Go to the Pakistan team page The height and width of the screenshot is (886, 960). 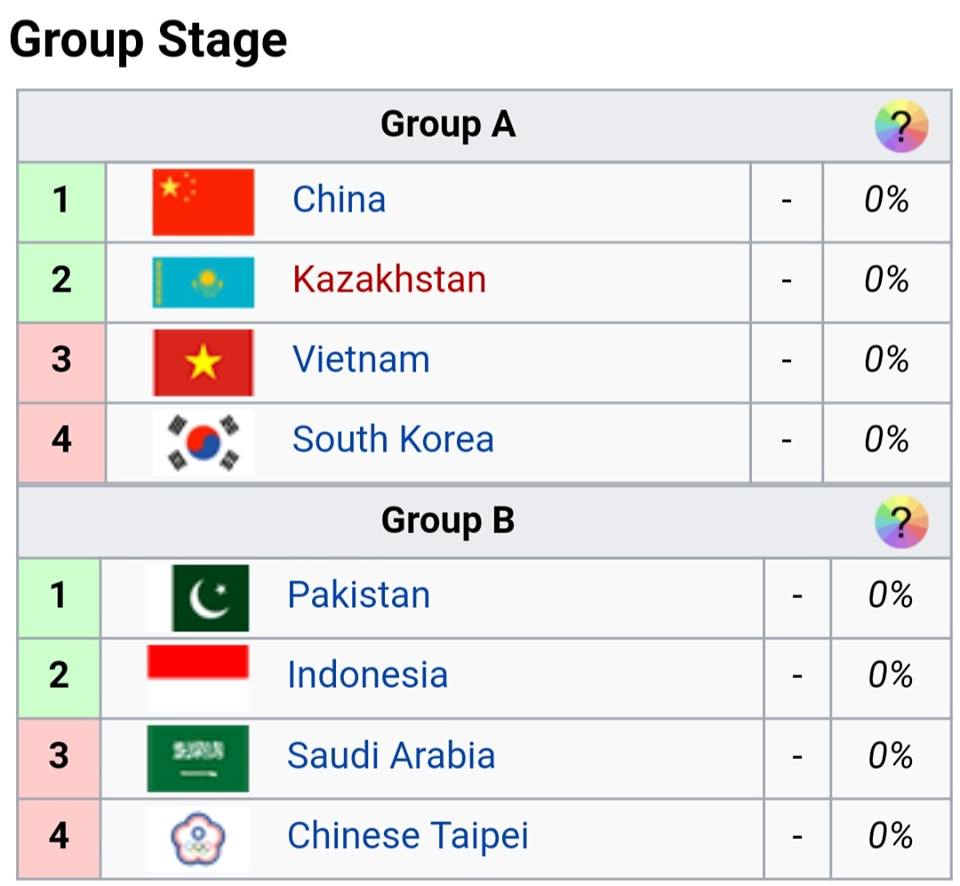coord(359,595)
